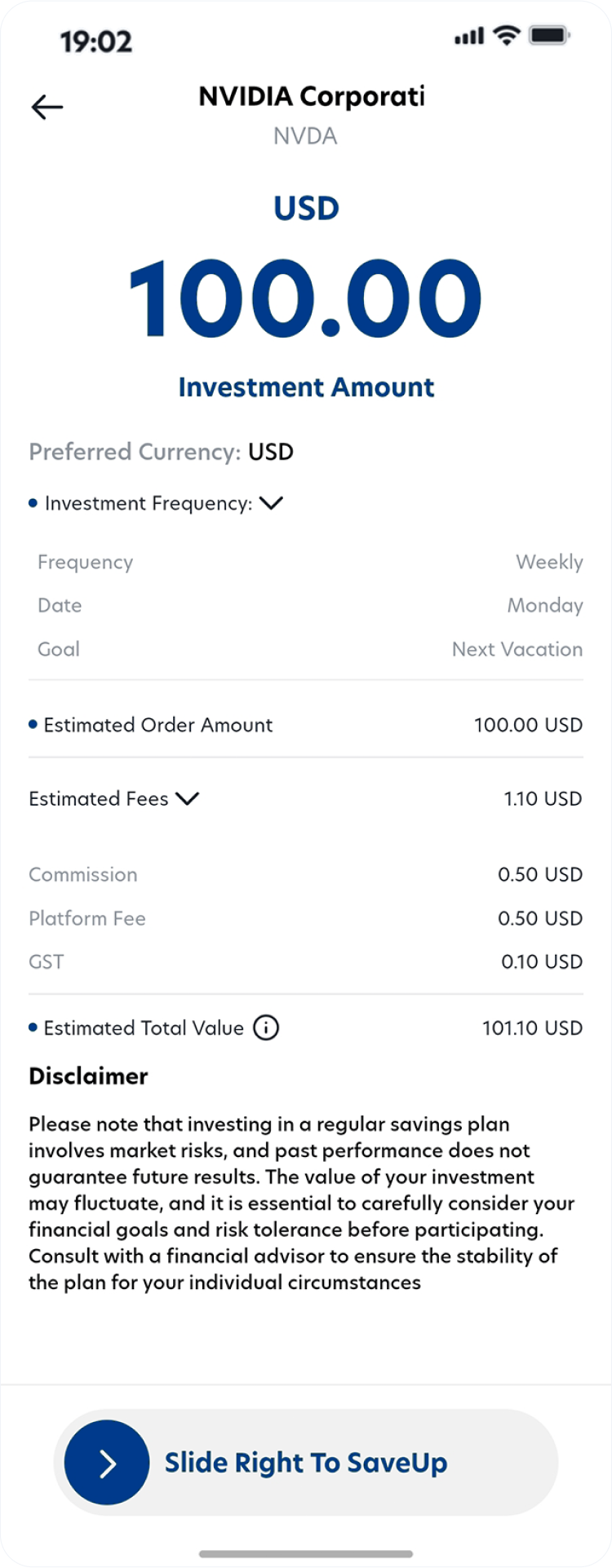Collapse the Investment Frequency chevron

point(271,503)
